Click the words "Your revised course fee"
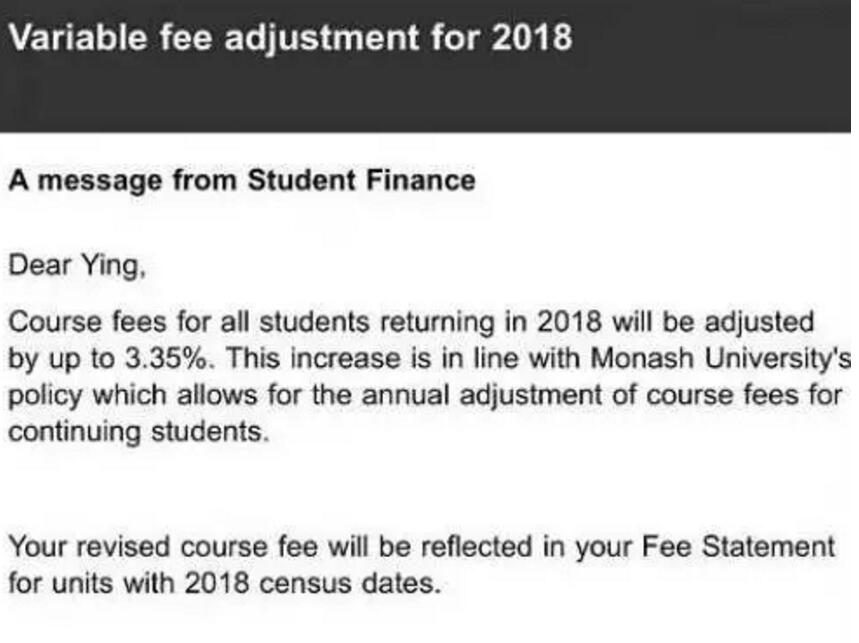The width and height of the screenshot is (859, 643). (x=163, y=547)
